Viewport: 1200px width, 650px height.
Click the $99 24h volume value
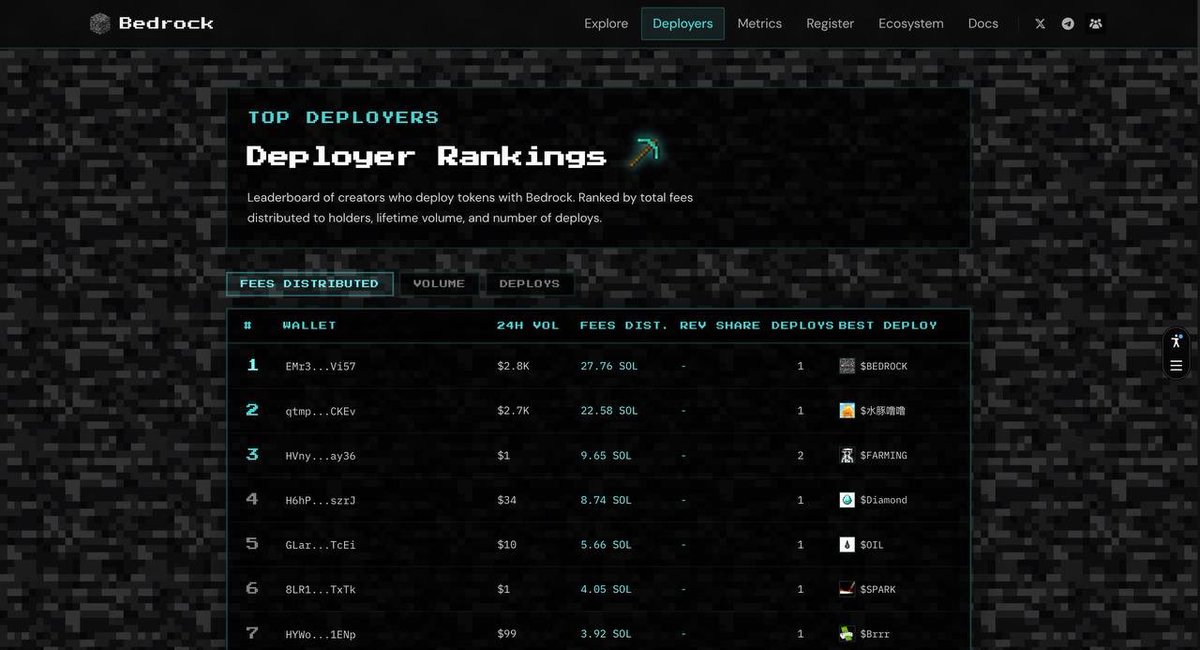tap(507, 634)
